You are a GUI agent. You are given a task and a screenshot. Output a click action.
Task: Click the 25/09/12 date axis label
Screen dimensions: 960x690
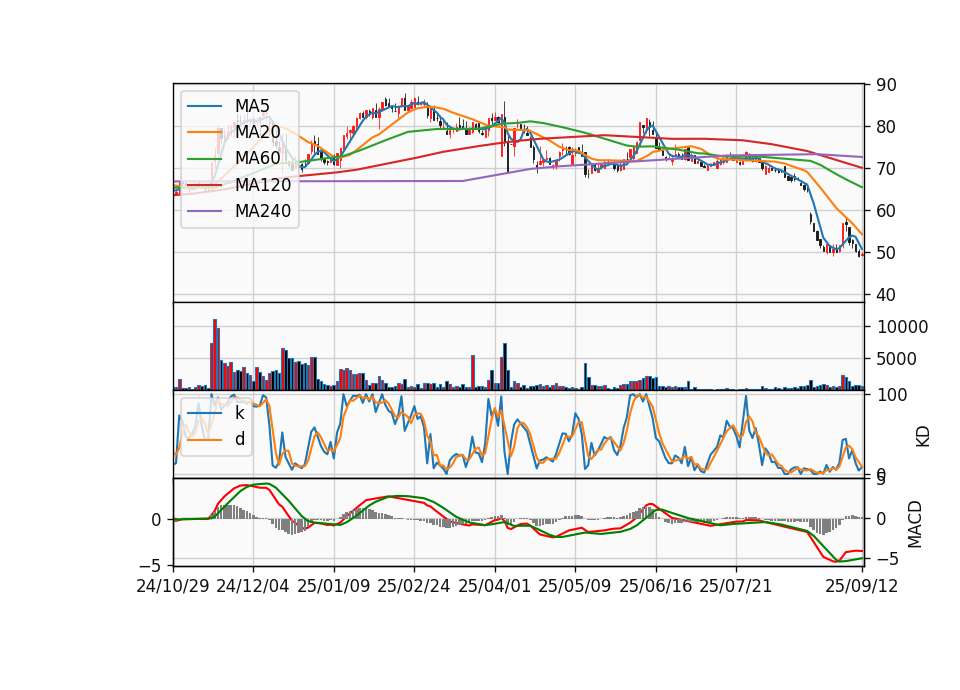(x=861, y=587)
